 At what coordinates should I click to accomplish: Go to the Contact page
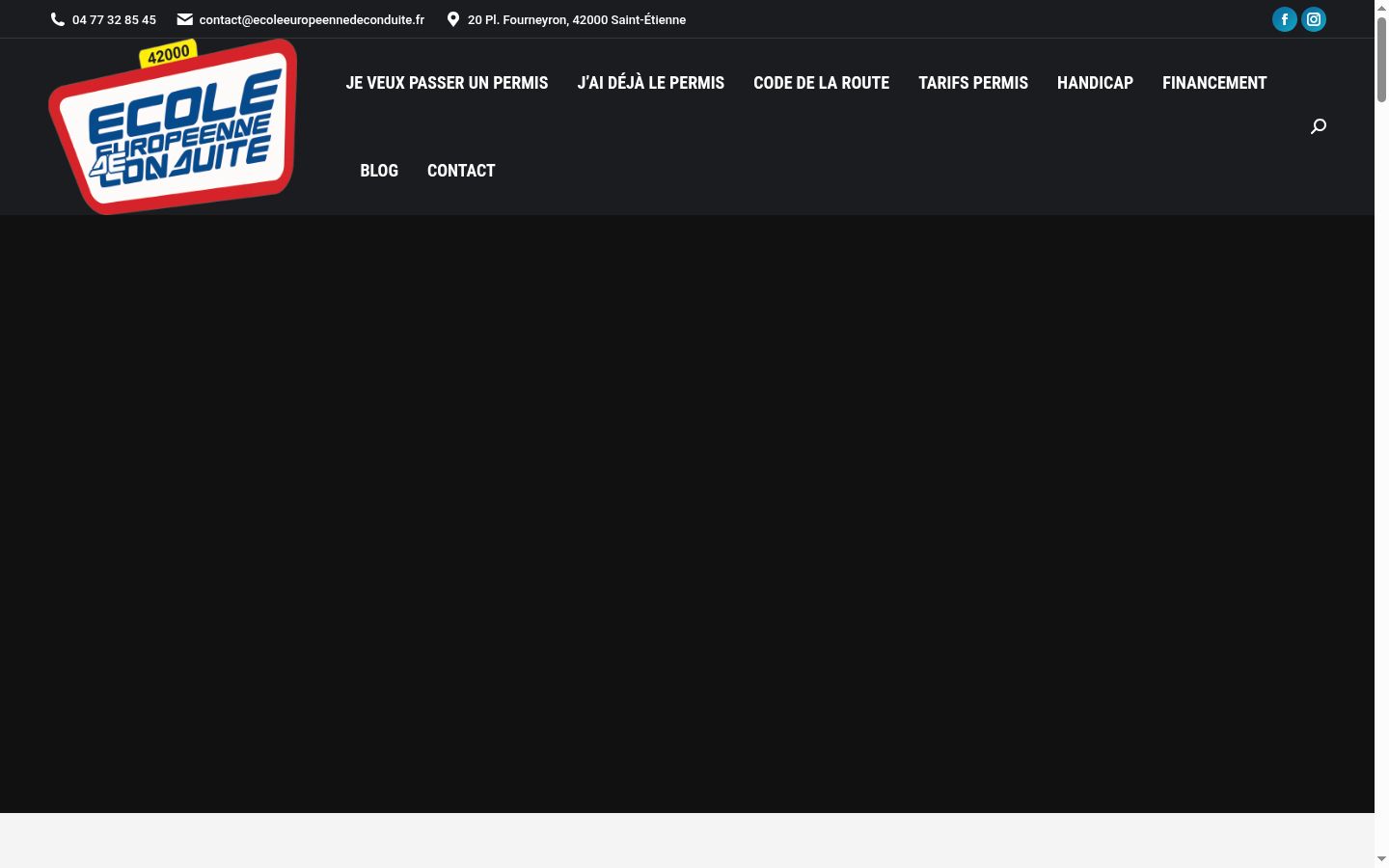tap(461, 171)
